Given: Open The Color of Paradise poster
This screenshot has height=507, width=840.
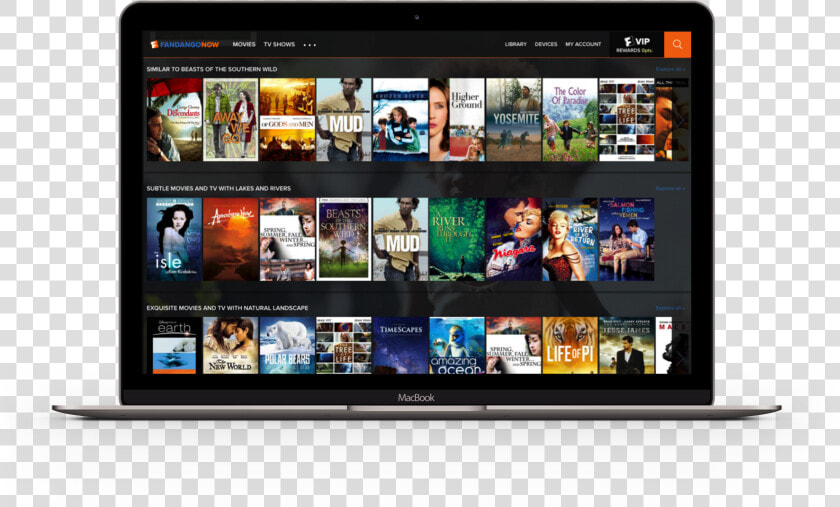Looking at the screenshot, I should pos(569,120).
